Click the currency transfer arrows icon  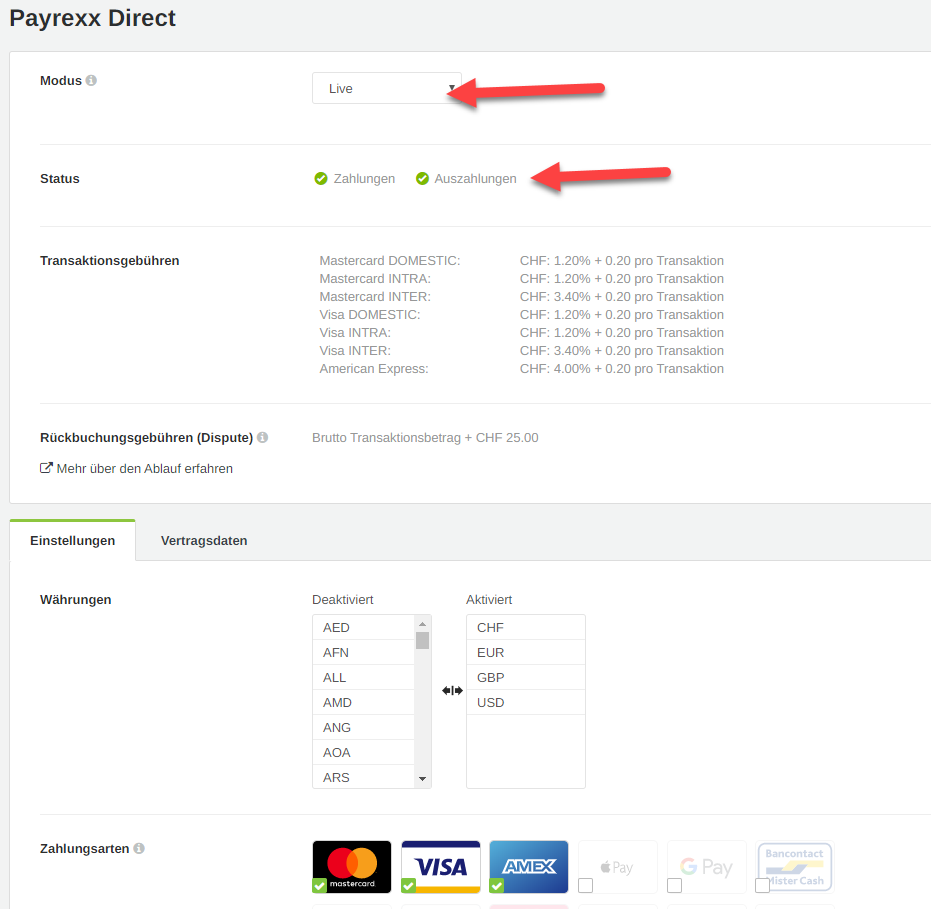click(x=452, y=690)
